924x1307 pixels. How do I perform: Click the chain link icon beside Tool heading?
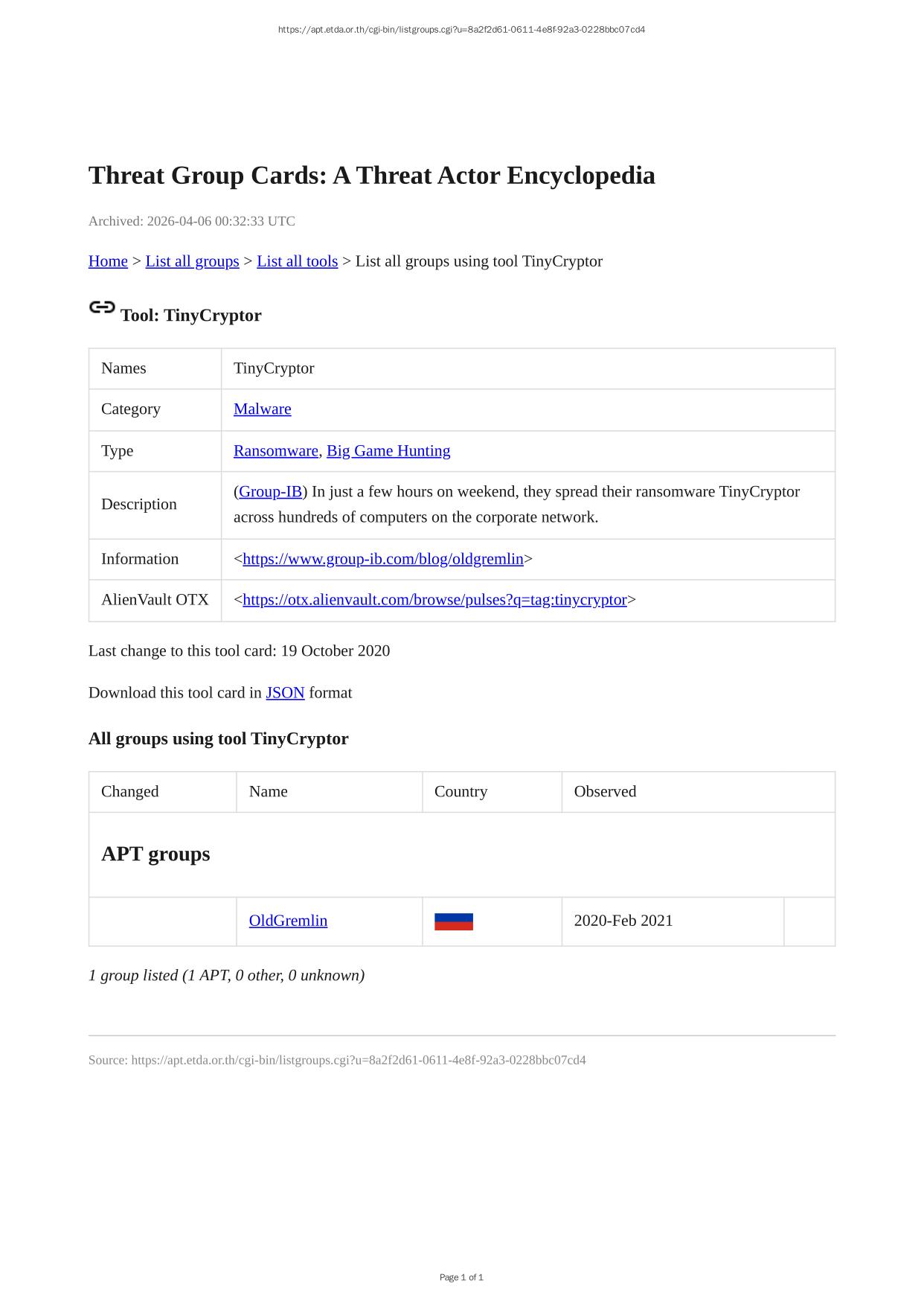102,307
